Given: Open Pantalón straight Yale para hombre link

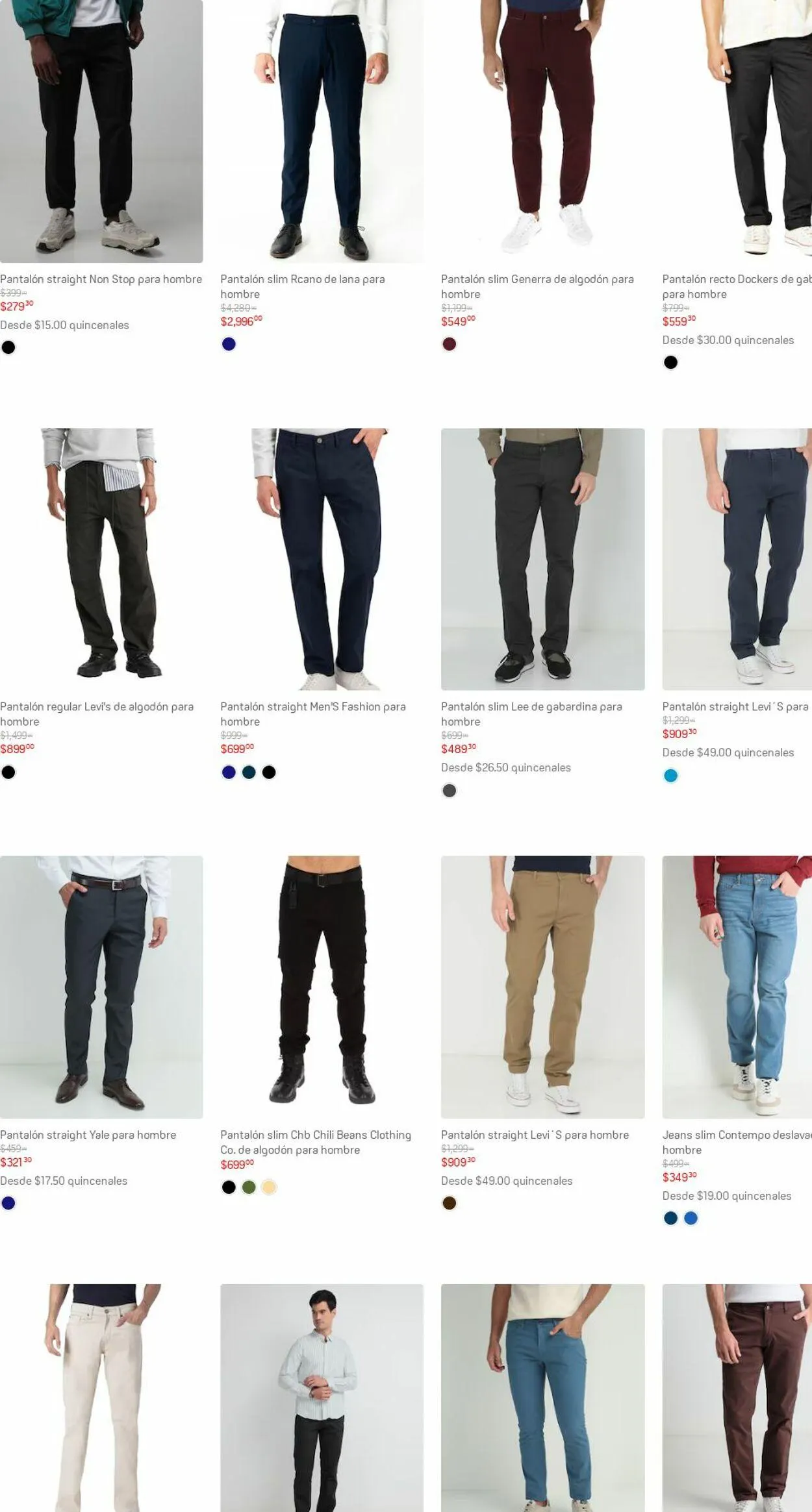Looking at the screenshot, I should (x=88, y=1135).
